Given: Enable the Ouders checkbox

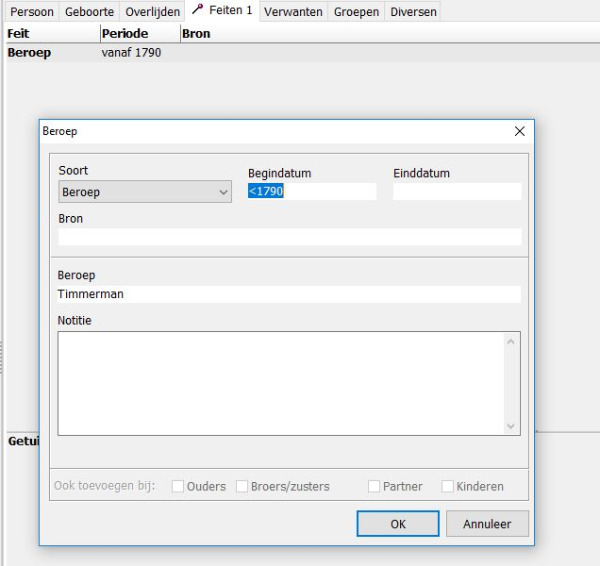Looking at the screenshot, I should [x=178, y=487].
